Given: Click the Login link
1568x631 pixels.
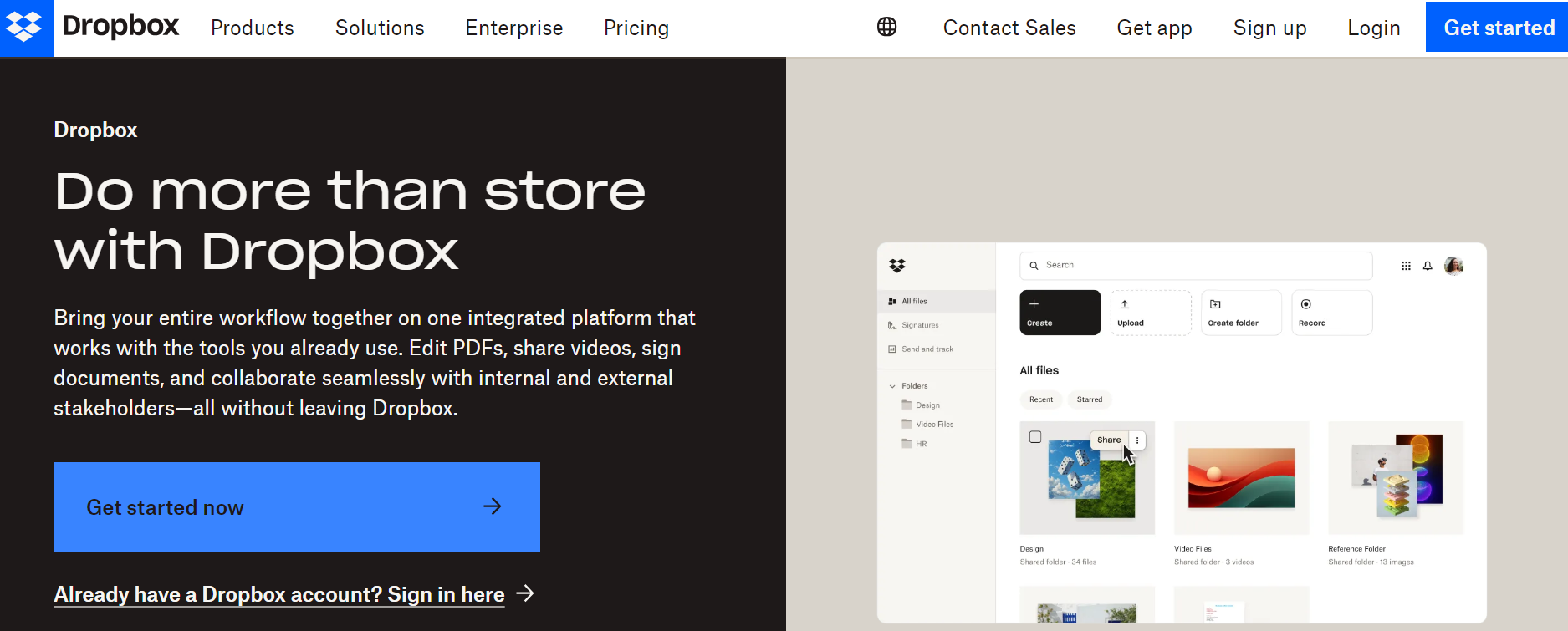Looking at the screenshot, I should click(x=1374, y=28).
